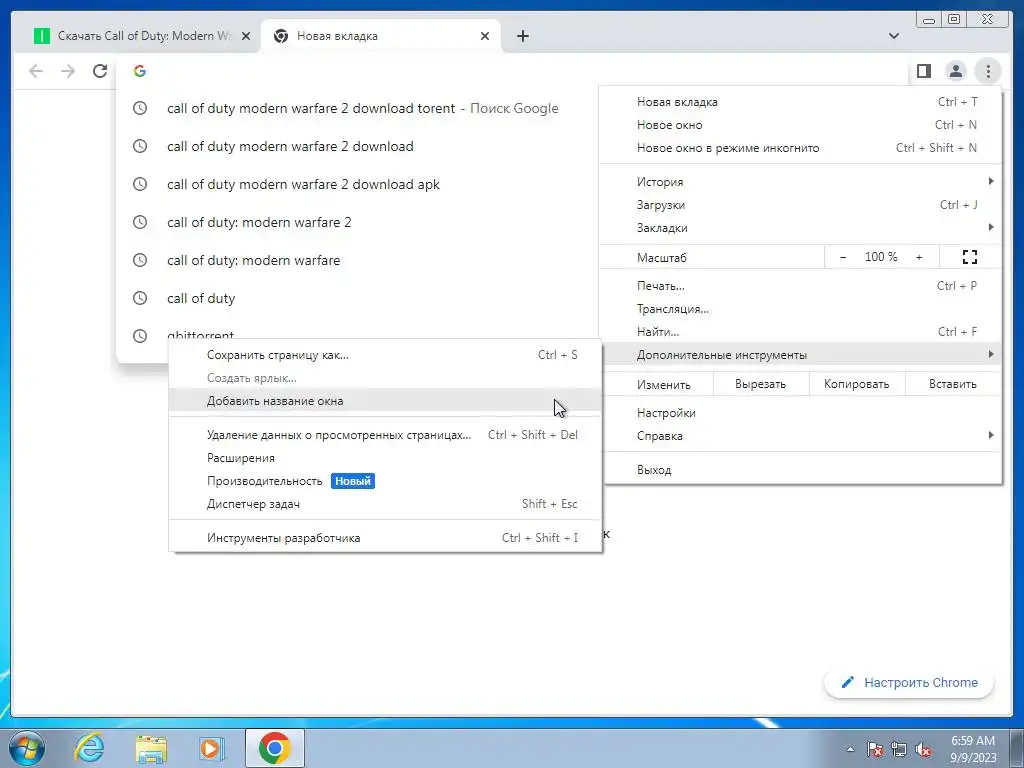The height and width of the screenshot is (768, 1024).
Task: Click the Вырезать button
Action: (x=761, y=384)
